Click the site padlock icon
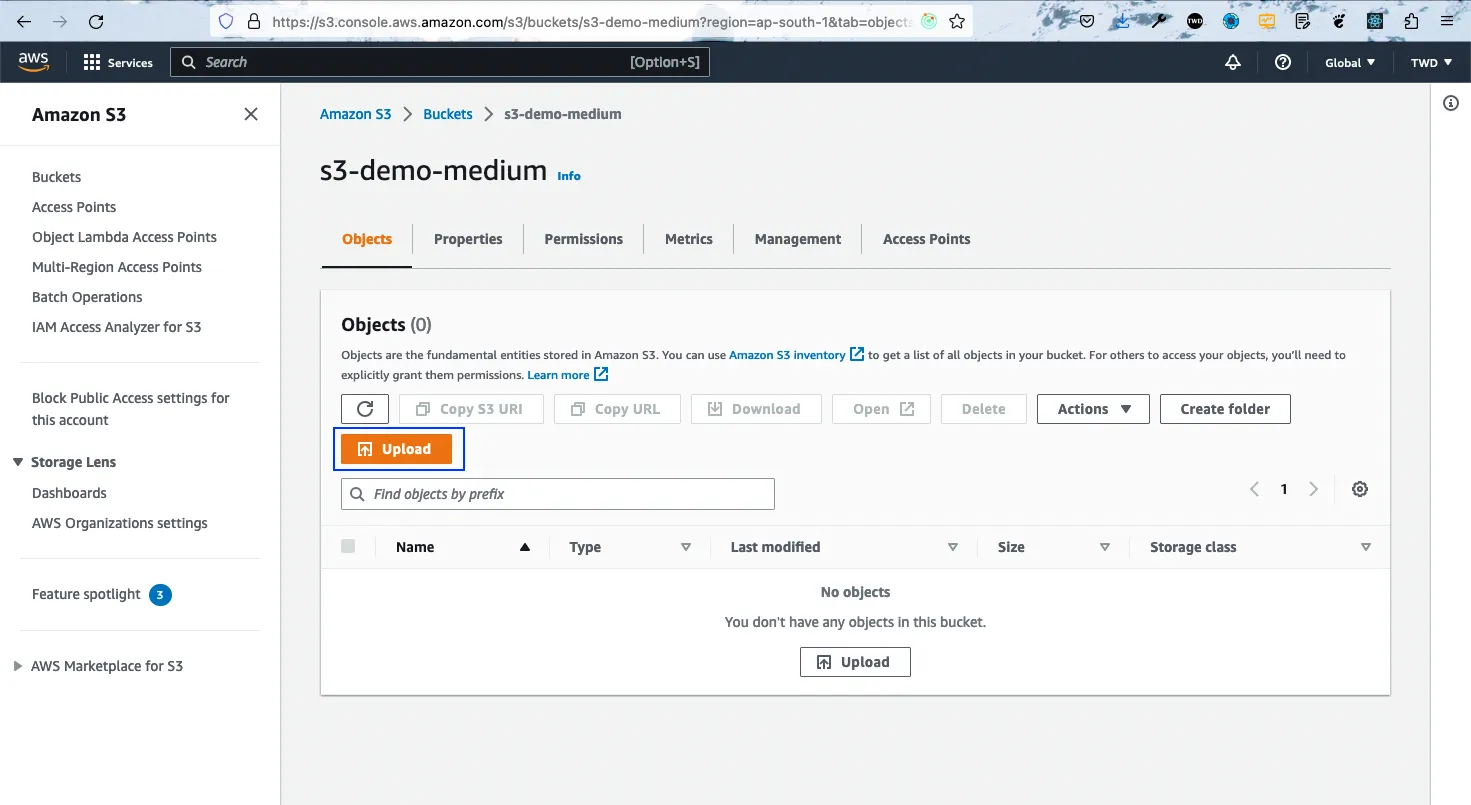Screen dimensions: 1471x805 253,21
